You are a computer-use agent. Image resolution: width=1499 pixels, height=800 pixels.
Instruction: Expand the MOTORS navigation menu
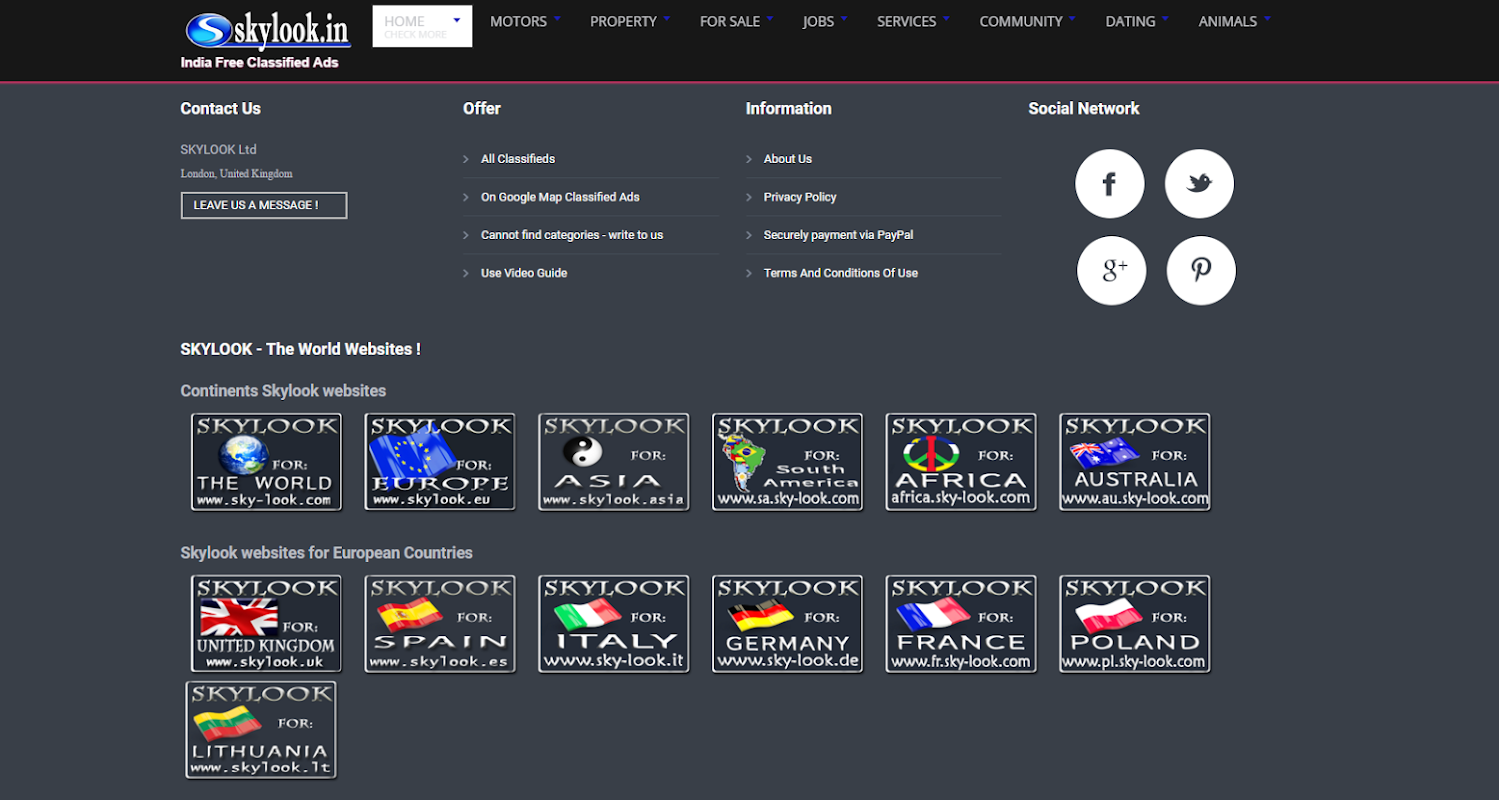coord(525,21)
